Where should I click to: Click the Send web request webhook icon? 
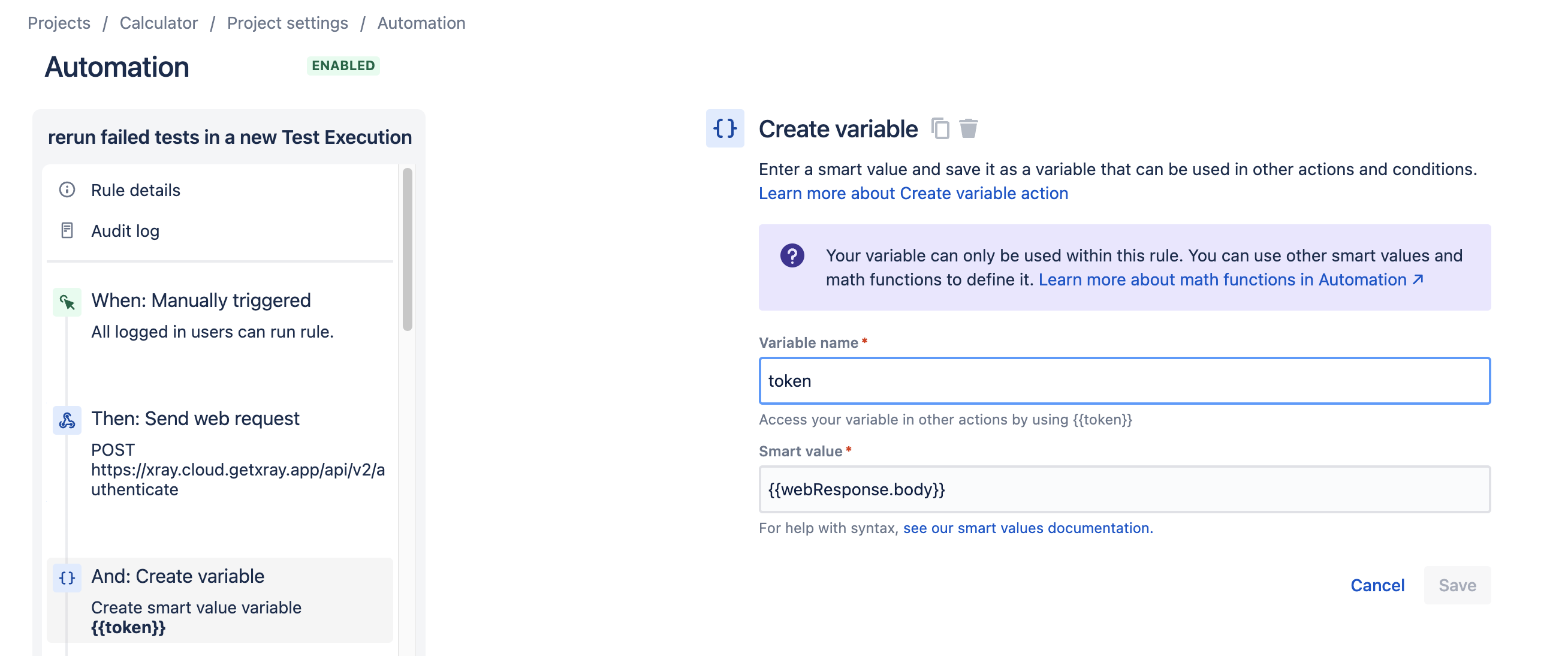[x=67, y=420]
